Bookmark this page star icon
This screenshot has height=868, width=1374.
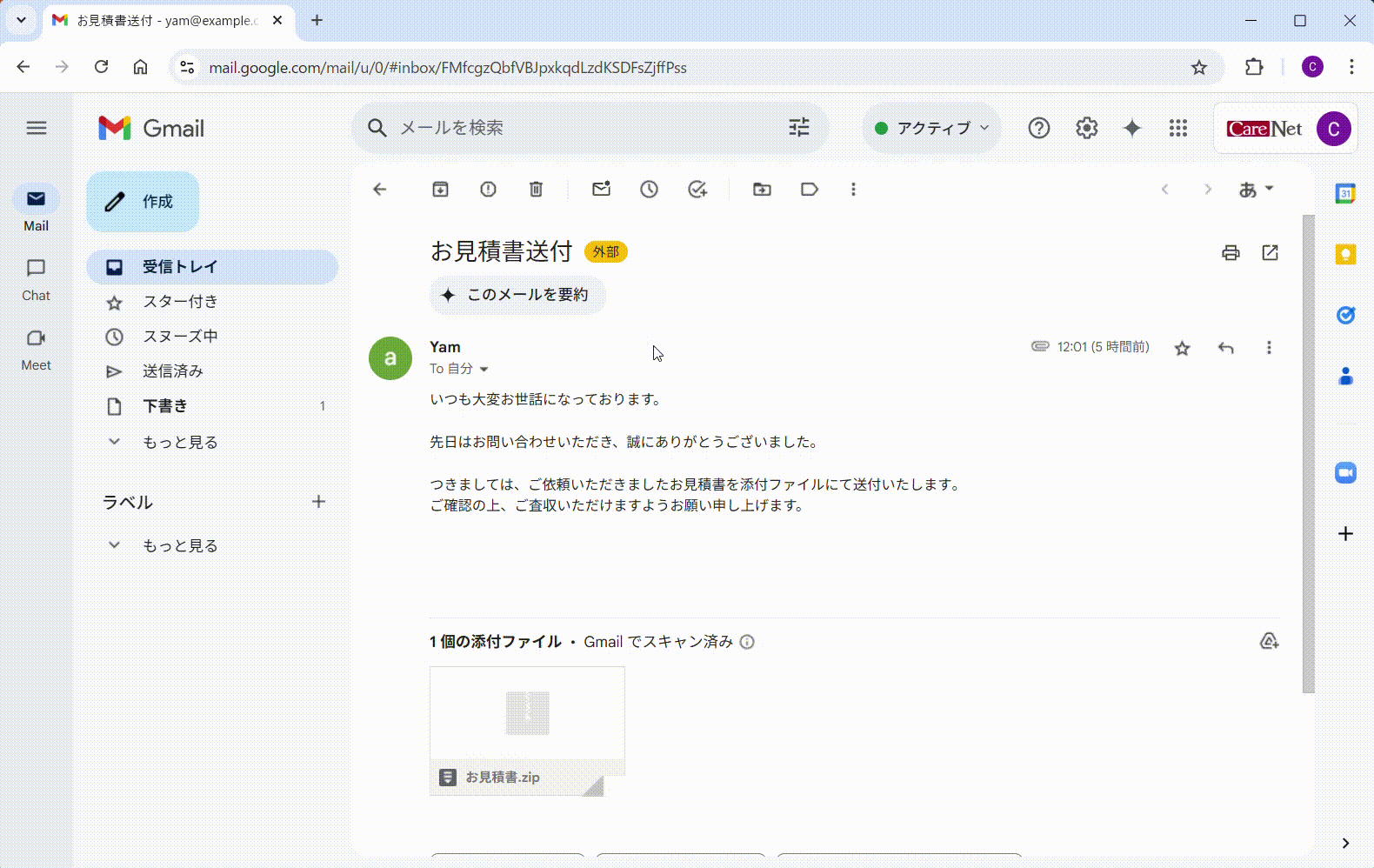coord(1199,67)
